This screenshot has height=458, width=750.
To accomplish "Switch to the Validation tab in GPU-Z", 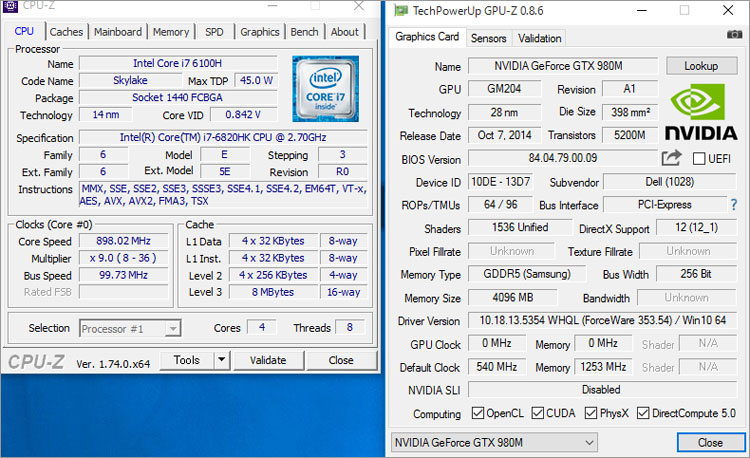I will (540, 38).
